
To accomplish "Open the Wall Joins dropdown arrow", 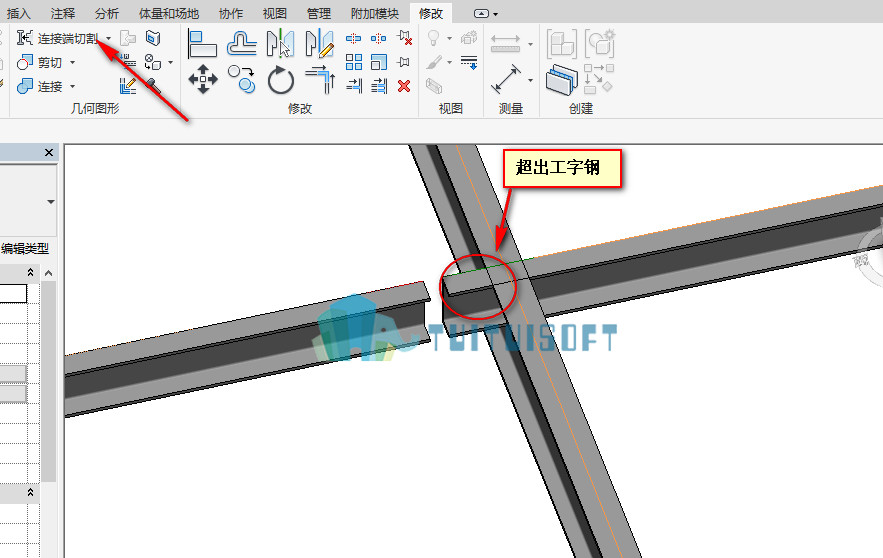I will [x=171, y=63].
